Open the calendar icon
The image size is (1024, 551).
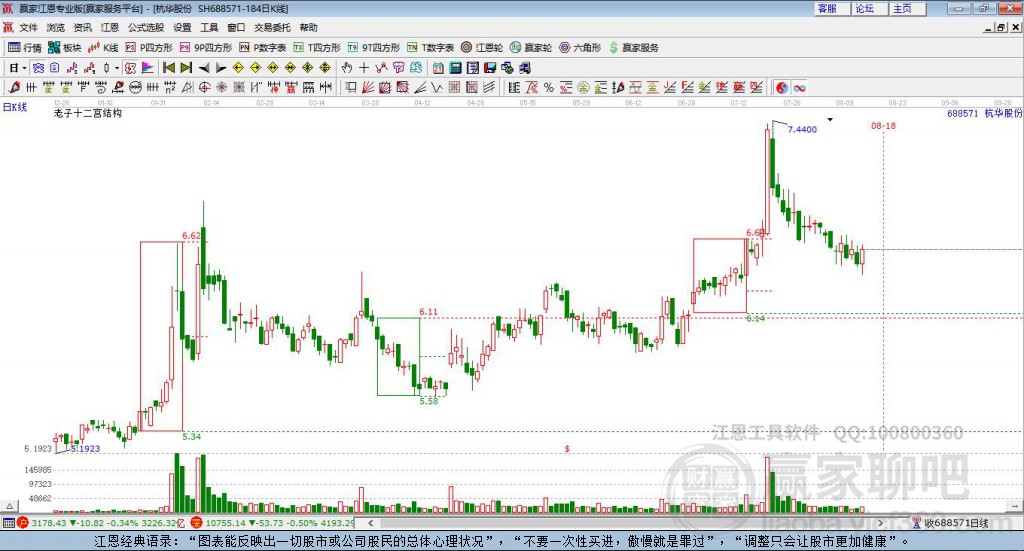coord(438,68)
